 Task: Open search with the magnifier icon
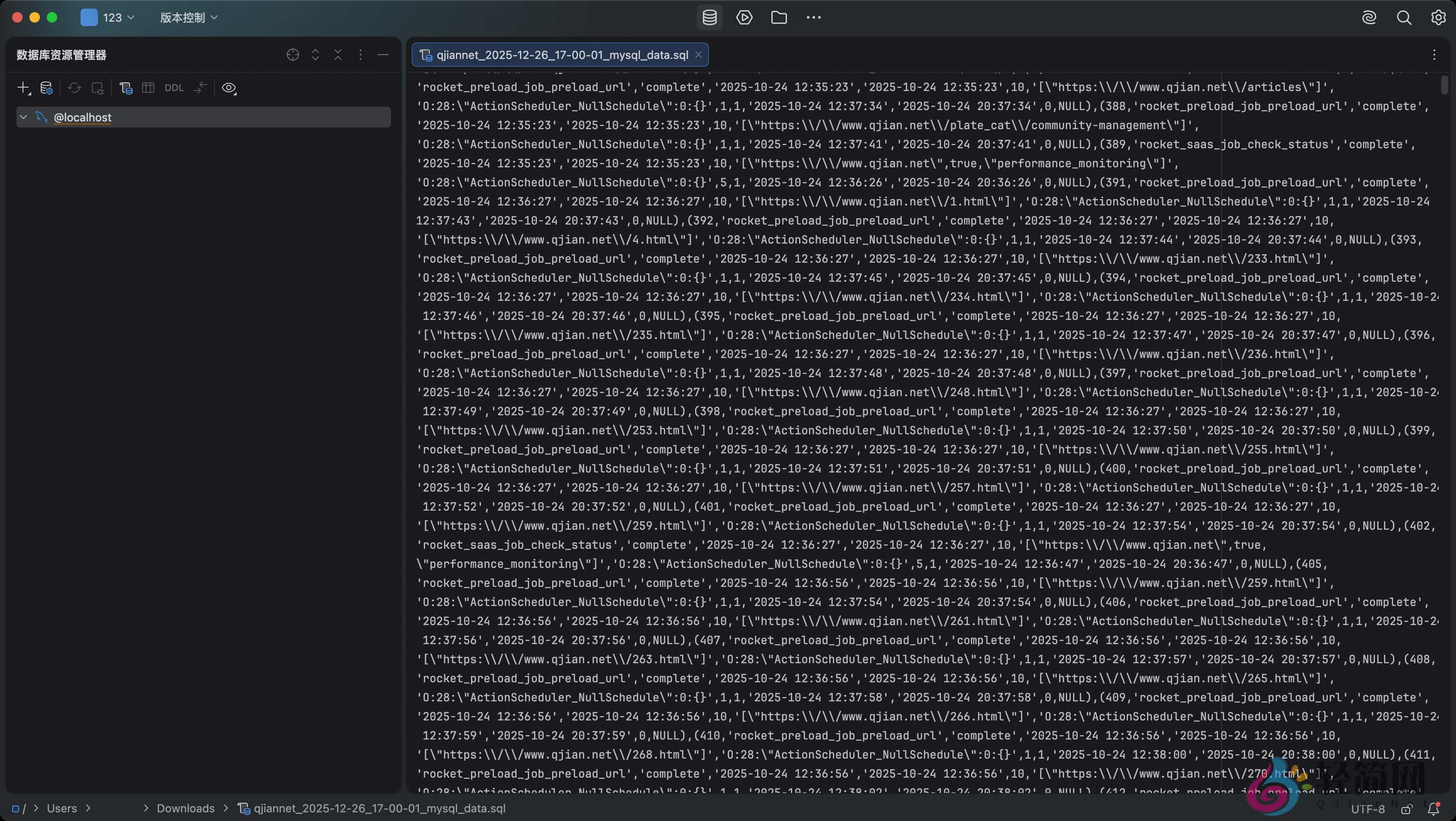tap(1404, 17)
